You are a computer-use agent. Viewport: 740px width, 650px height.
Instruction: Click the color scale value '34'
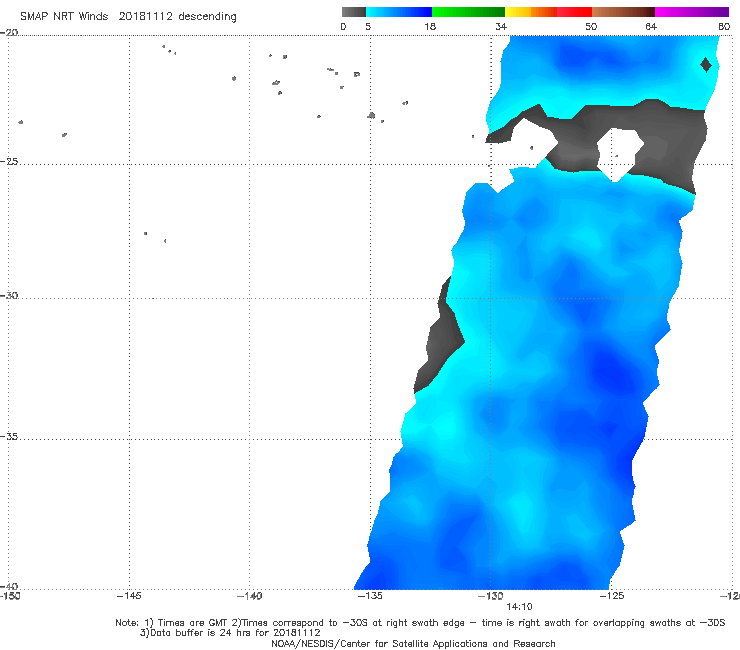pos(501,26)
